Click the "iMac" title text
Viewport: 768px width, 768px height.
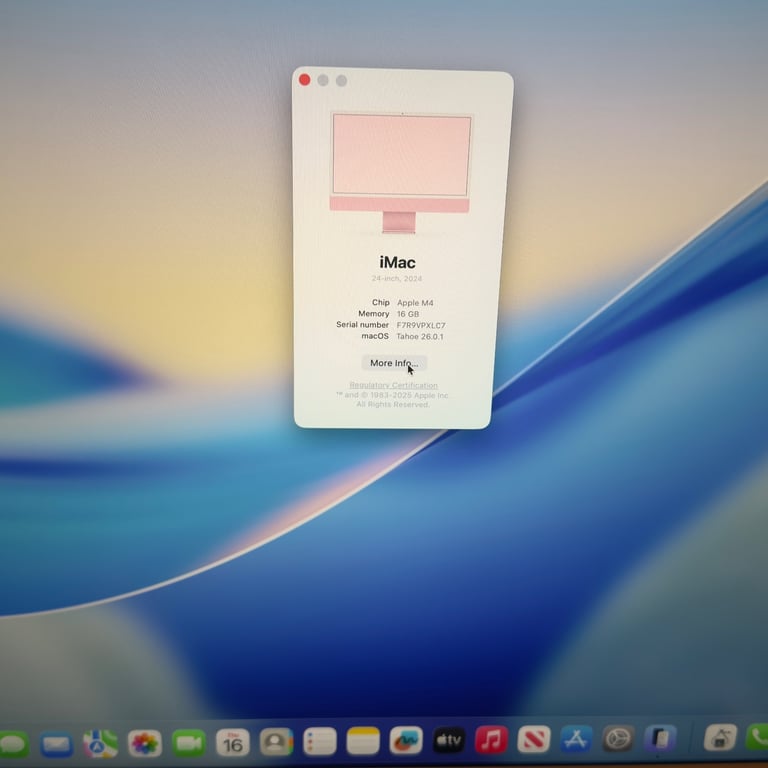(x=397, y=263)
